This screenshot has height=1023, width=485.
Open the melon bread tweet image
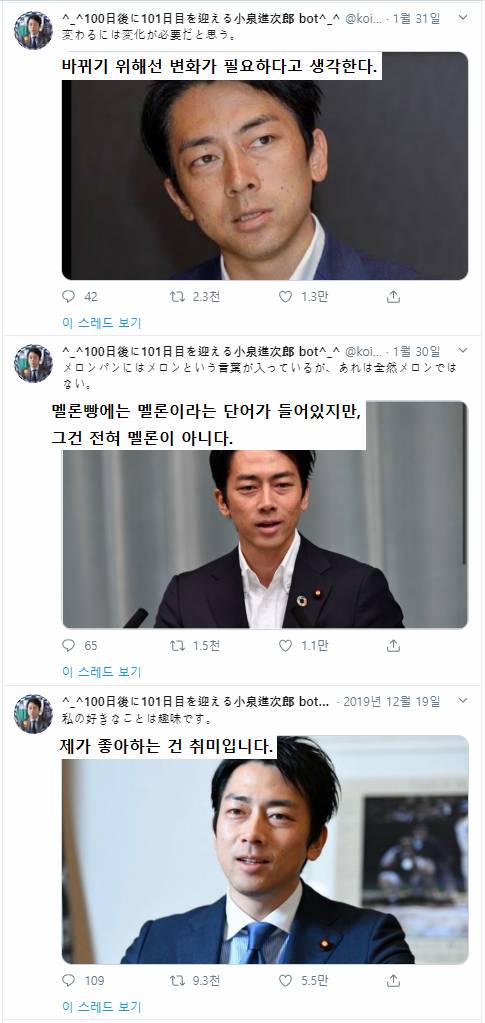[265, 515]
